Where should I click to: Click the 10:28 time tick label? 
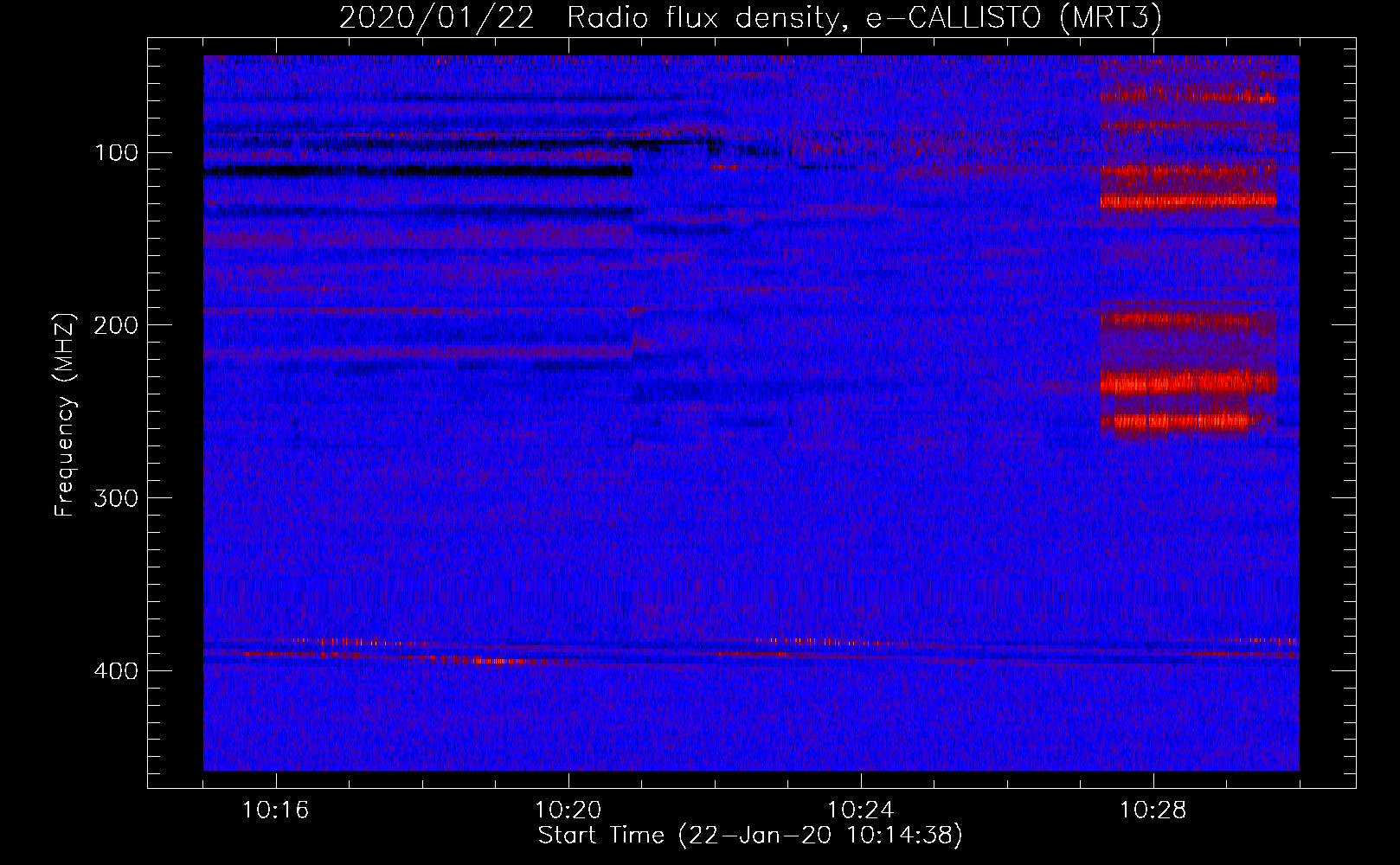tap(1153, 811)
